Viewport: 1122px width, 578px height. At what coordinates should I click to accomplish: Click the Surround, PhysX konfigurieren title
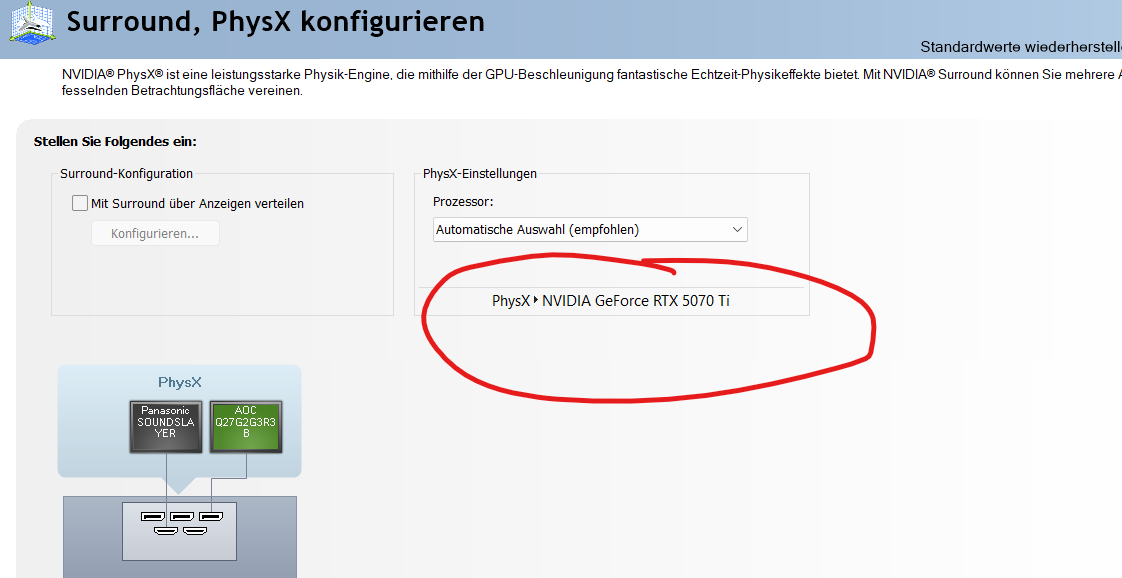[275, 21]
